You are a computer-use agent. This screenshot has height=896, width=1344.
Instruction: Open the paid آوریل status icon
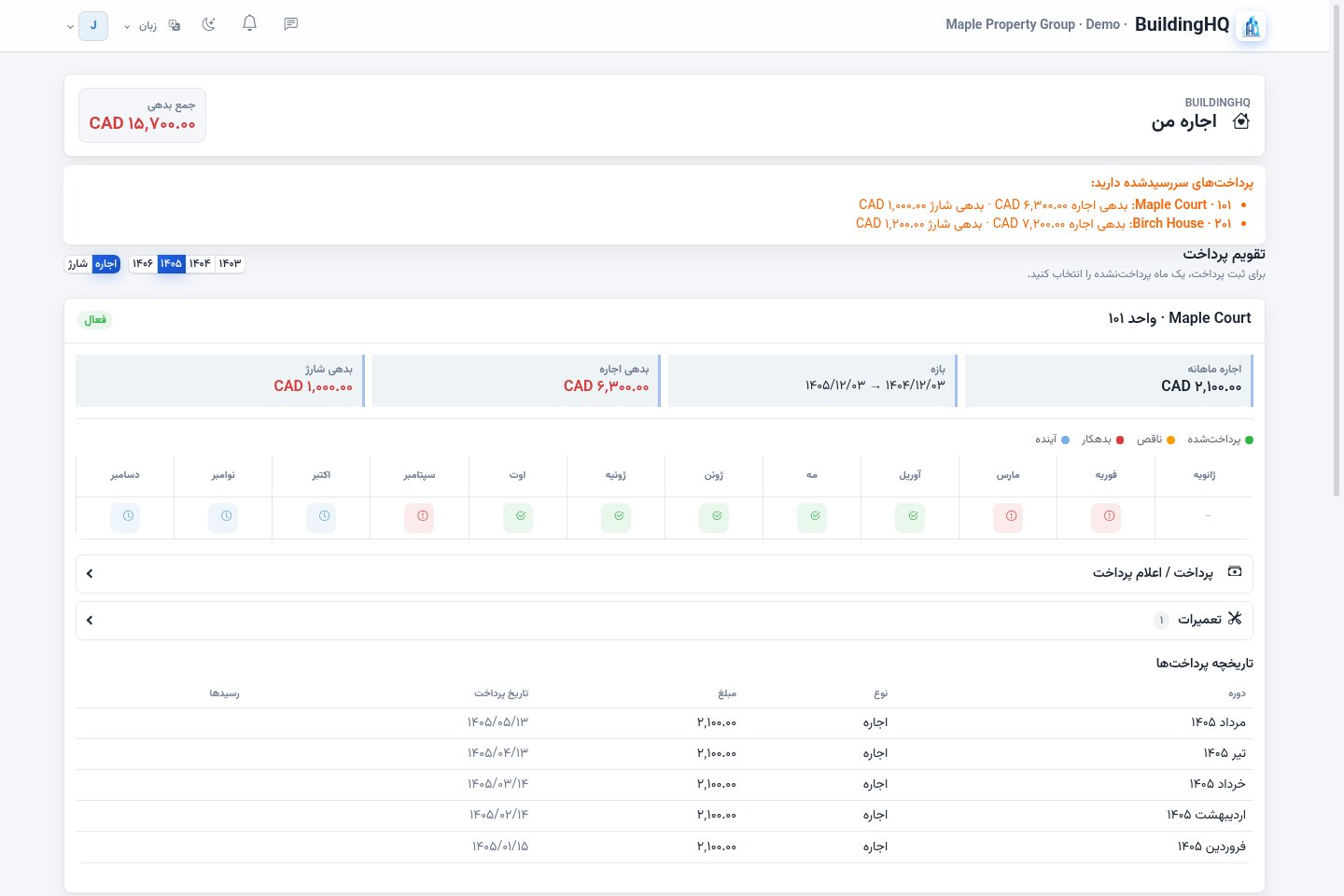pyautogui.click(x=910, y=516)
